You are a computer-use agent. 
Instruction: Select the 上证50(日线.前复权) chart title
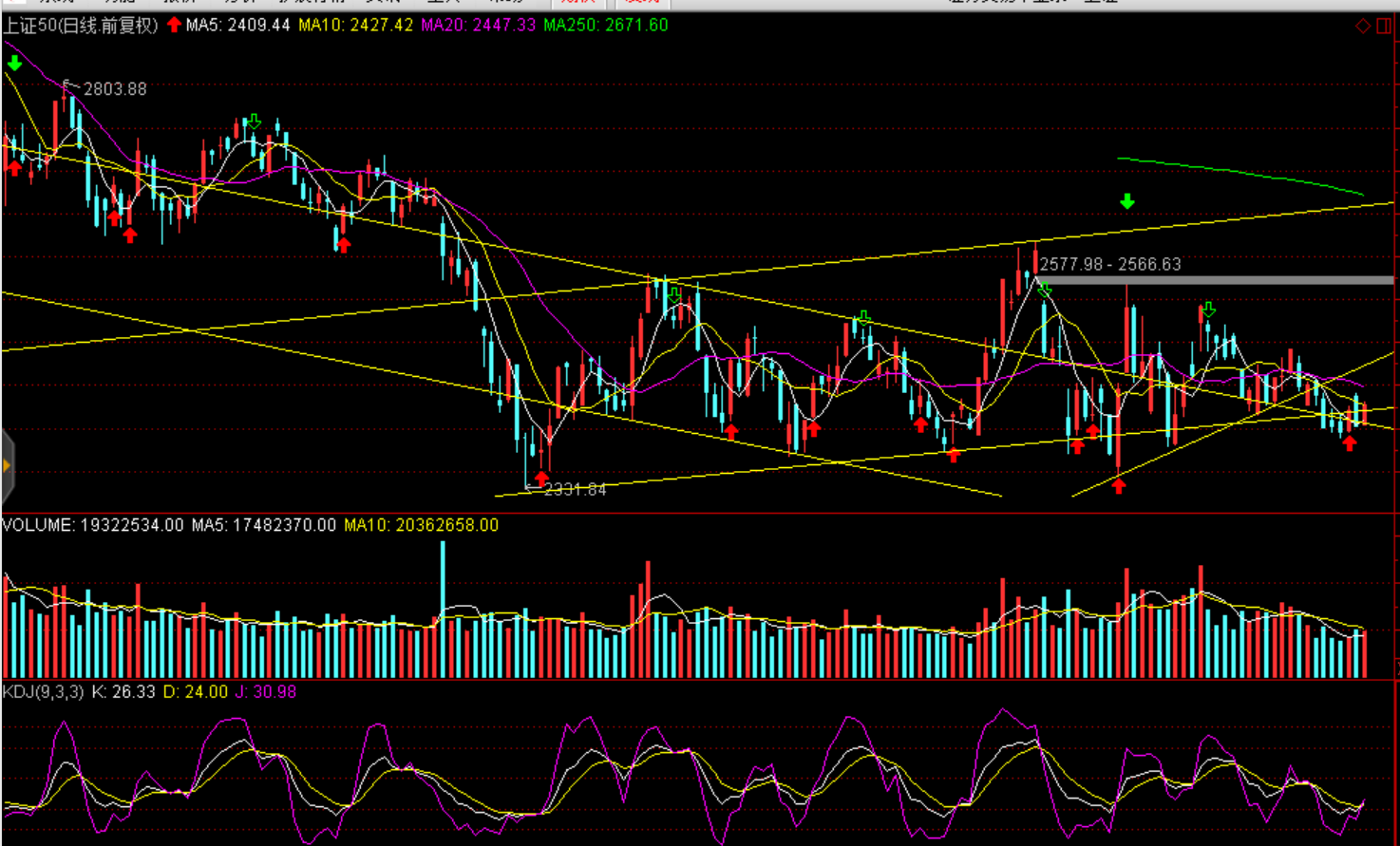point(81,26)
